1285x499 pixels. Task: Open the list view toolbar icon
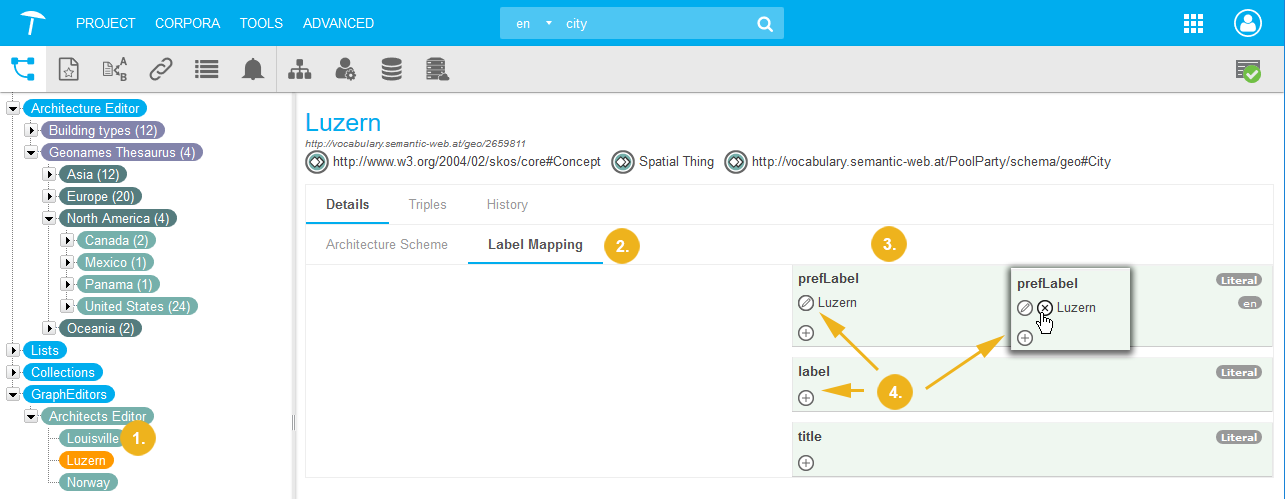pos(207,69)
